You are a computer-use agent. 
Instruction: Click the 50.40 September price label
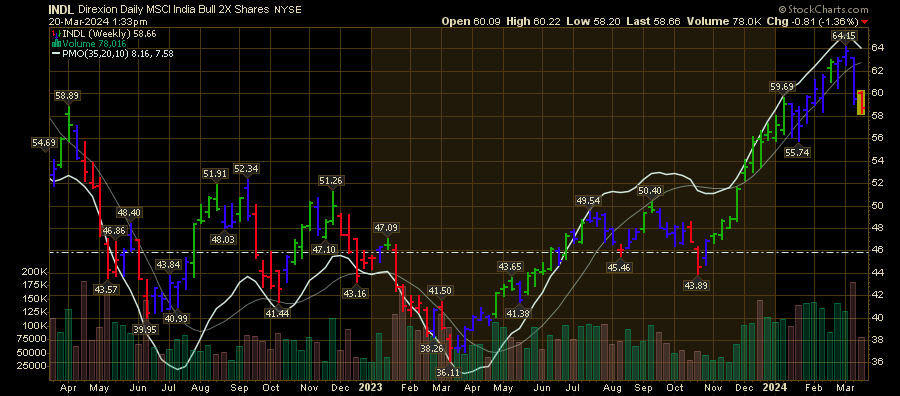pos(650,191)
